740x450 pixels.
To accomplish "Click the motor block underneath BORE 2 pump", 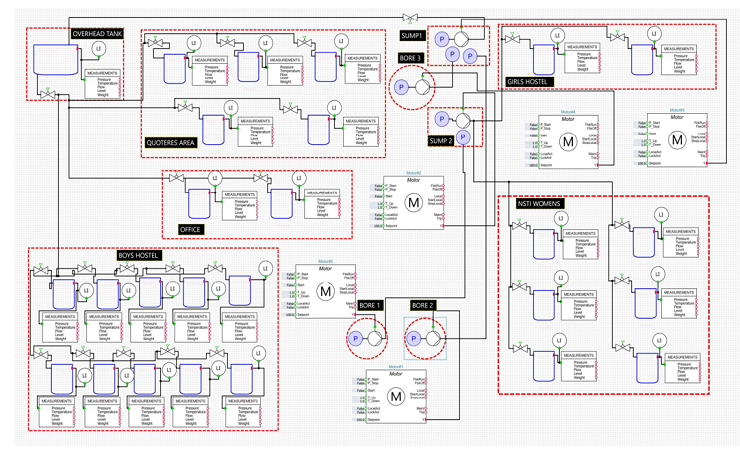I will pos(394,395).
